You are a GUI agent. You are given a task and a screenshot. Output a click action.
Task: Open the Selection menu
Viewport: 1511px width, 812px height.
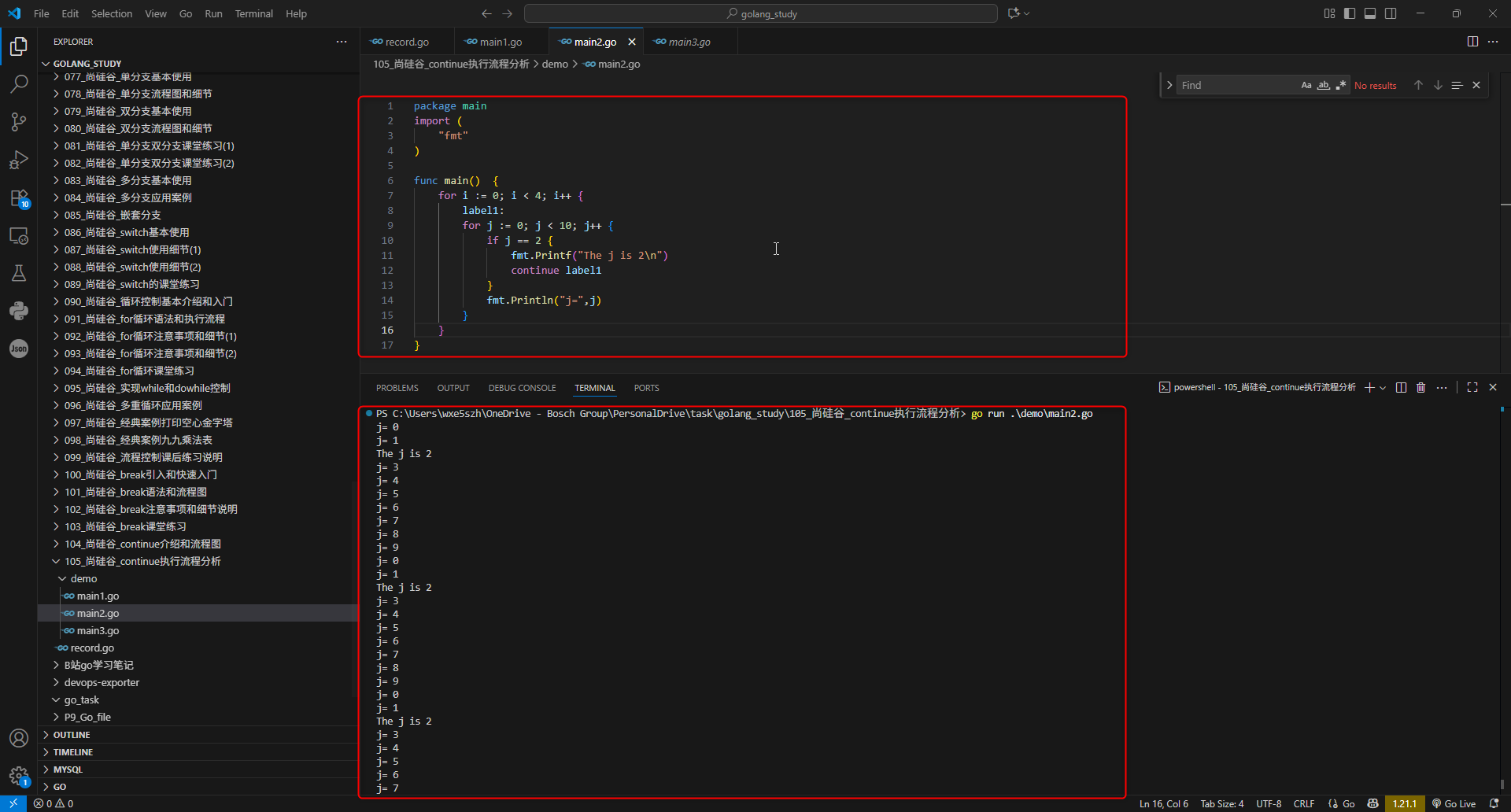(x=112, y=13)
